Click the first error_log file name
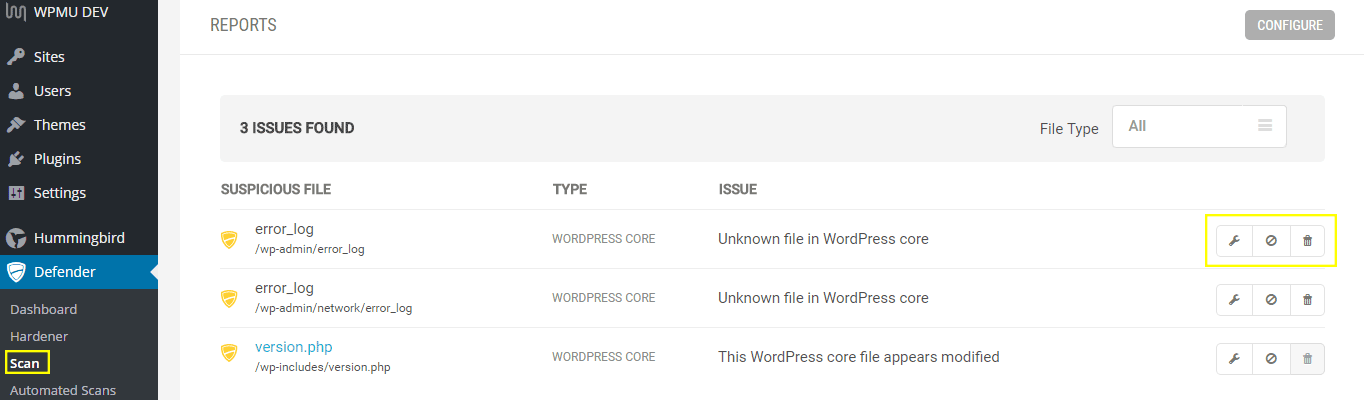 284,230
